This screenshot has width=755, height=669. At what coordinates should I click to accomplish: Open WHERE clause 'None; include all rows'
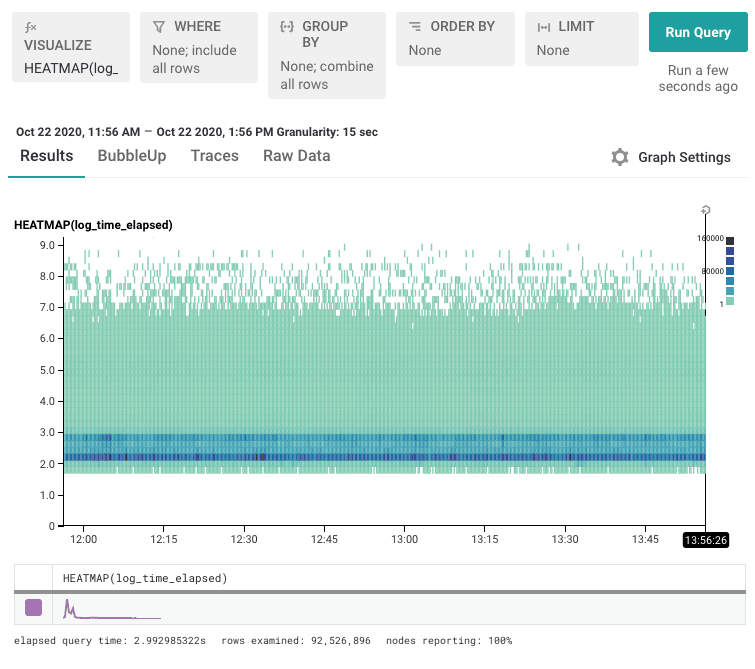[194, 59]
